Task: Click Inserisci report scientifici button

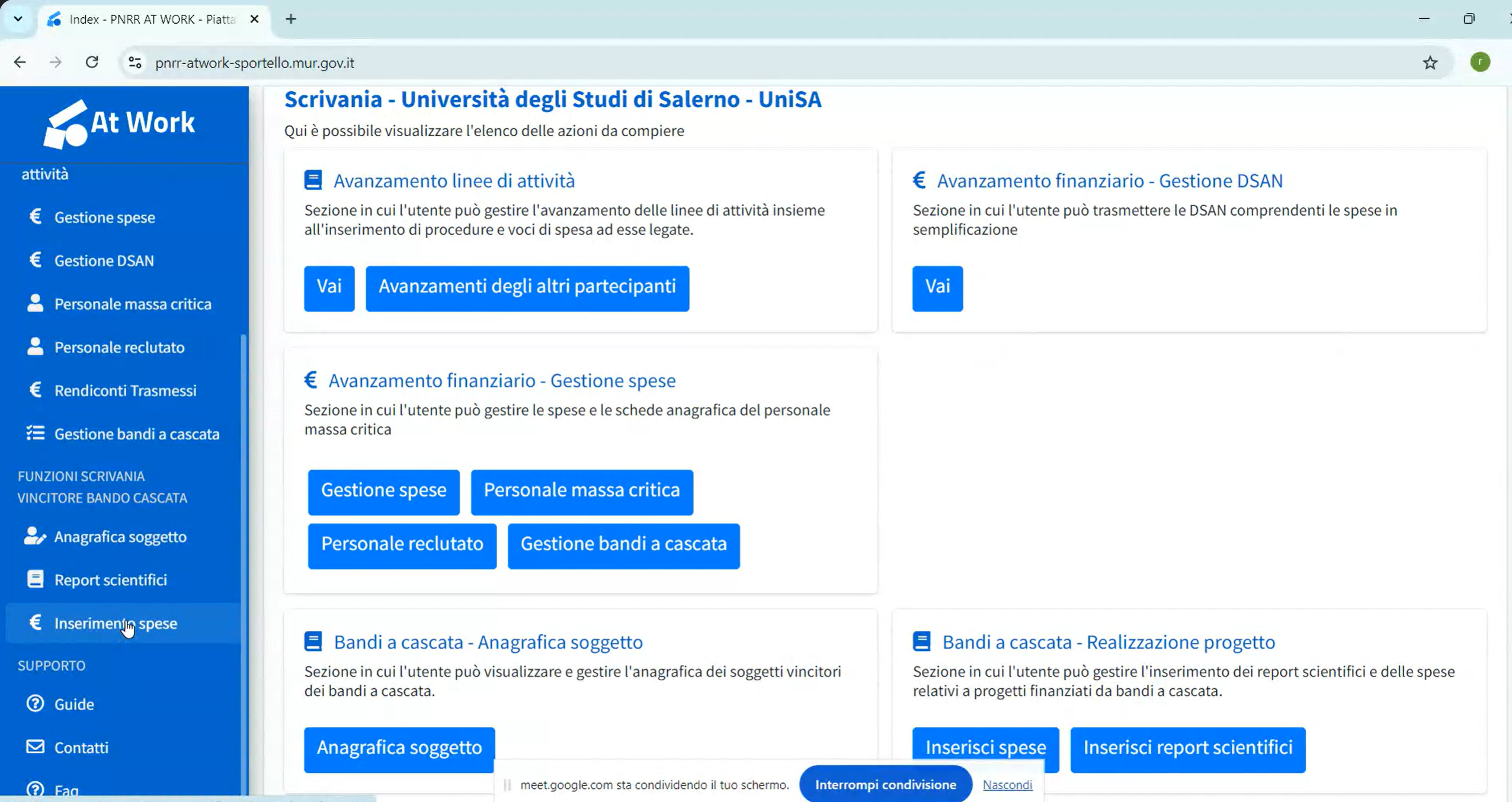Action: click(1188, 749)
